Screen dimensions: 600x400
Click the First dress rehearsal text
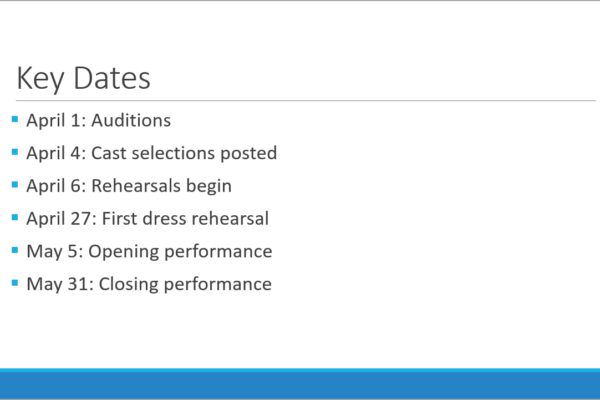point(185,219)
